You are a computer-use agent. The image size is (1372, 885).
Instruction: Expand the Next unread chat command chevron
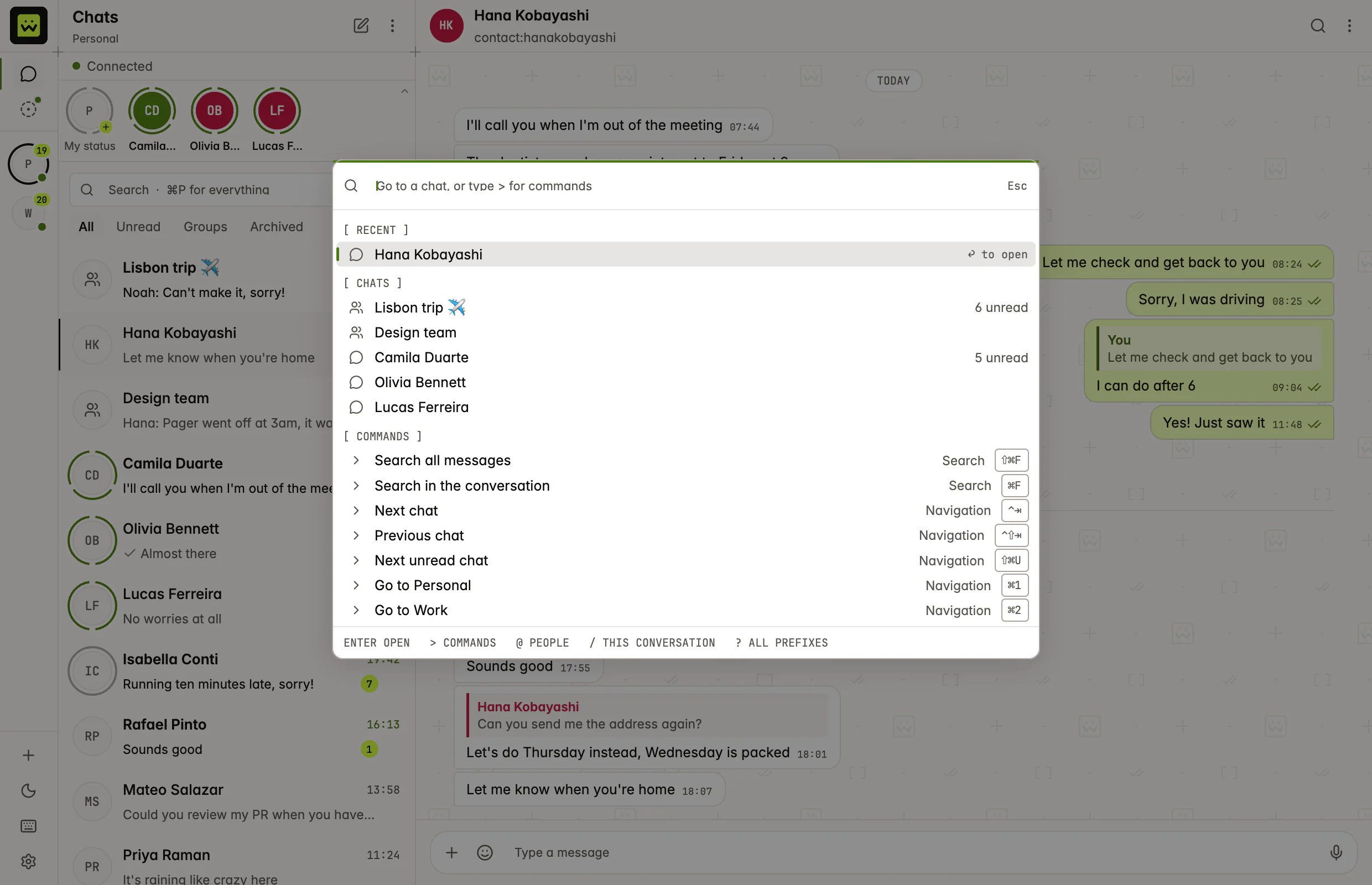[x=356, y=560]
